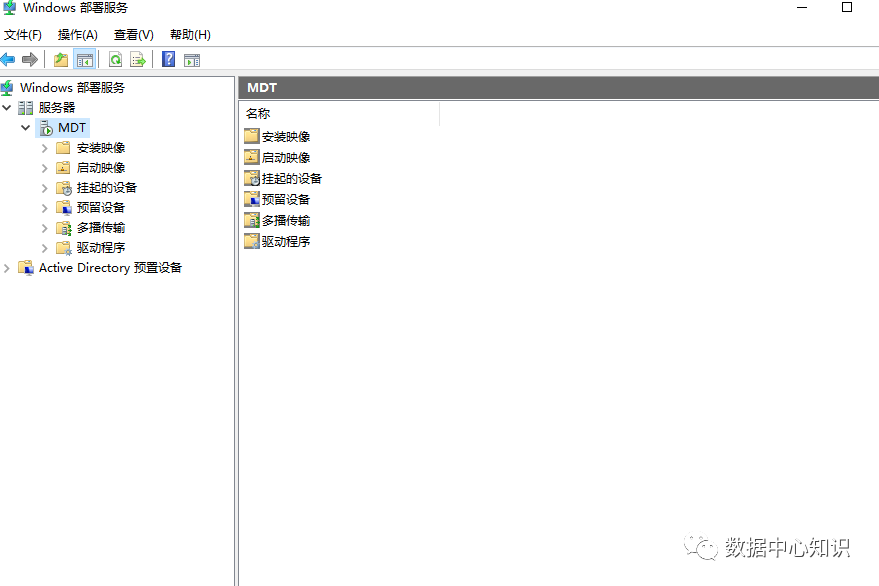Click the Back arrow toolbar icon
Screen dimensions: 879x586
tap(8, 59)
